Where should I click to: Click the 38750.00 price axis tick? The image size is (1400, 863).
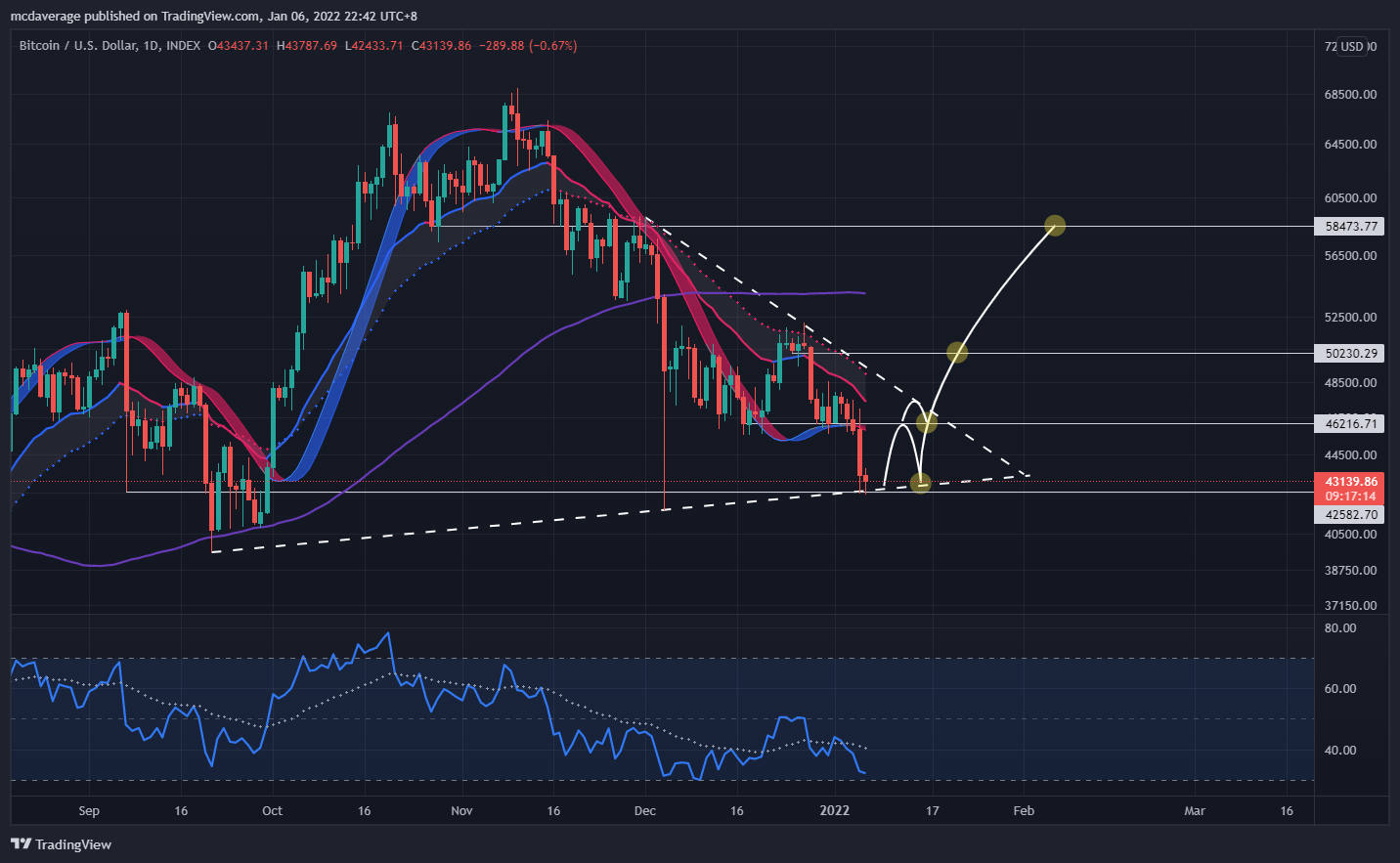point(1350,571)
